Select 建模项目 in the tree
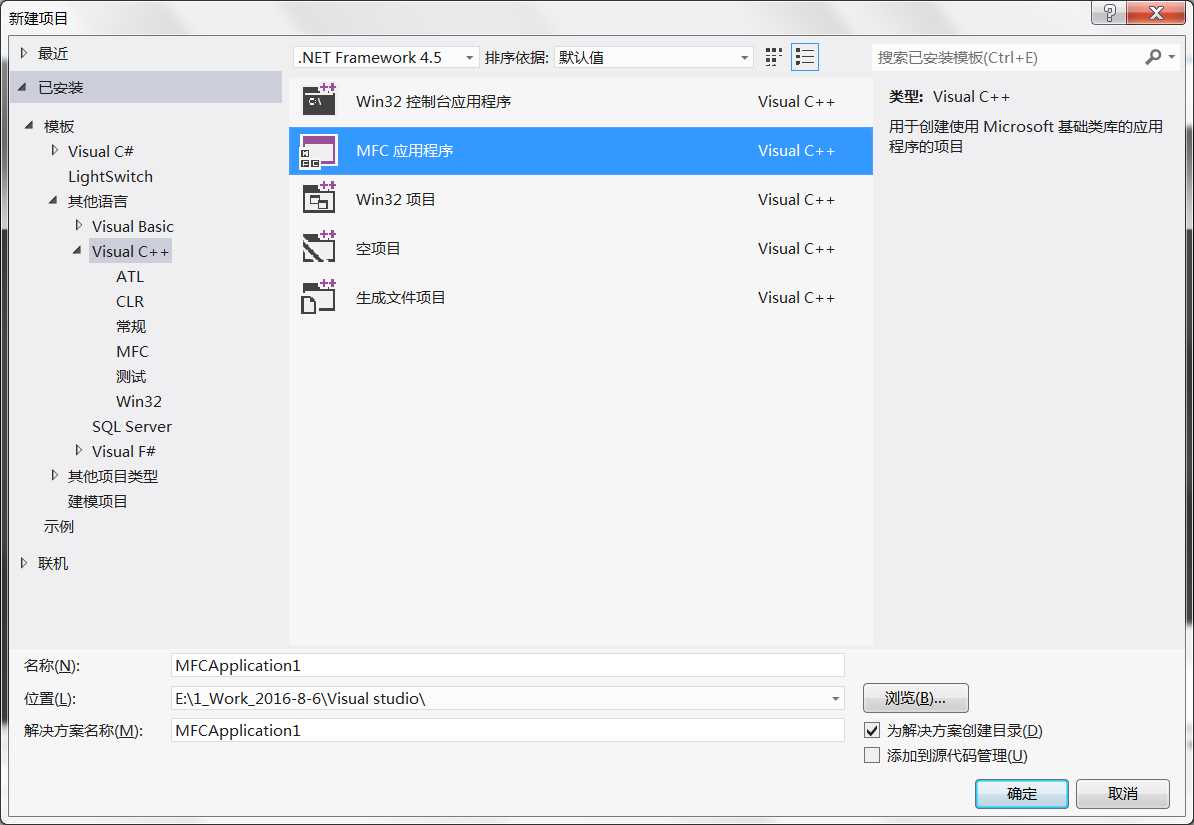This screenshot has width=1194, height=825. 97,501
